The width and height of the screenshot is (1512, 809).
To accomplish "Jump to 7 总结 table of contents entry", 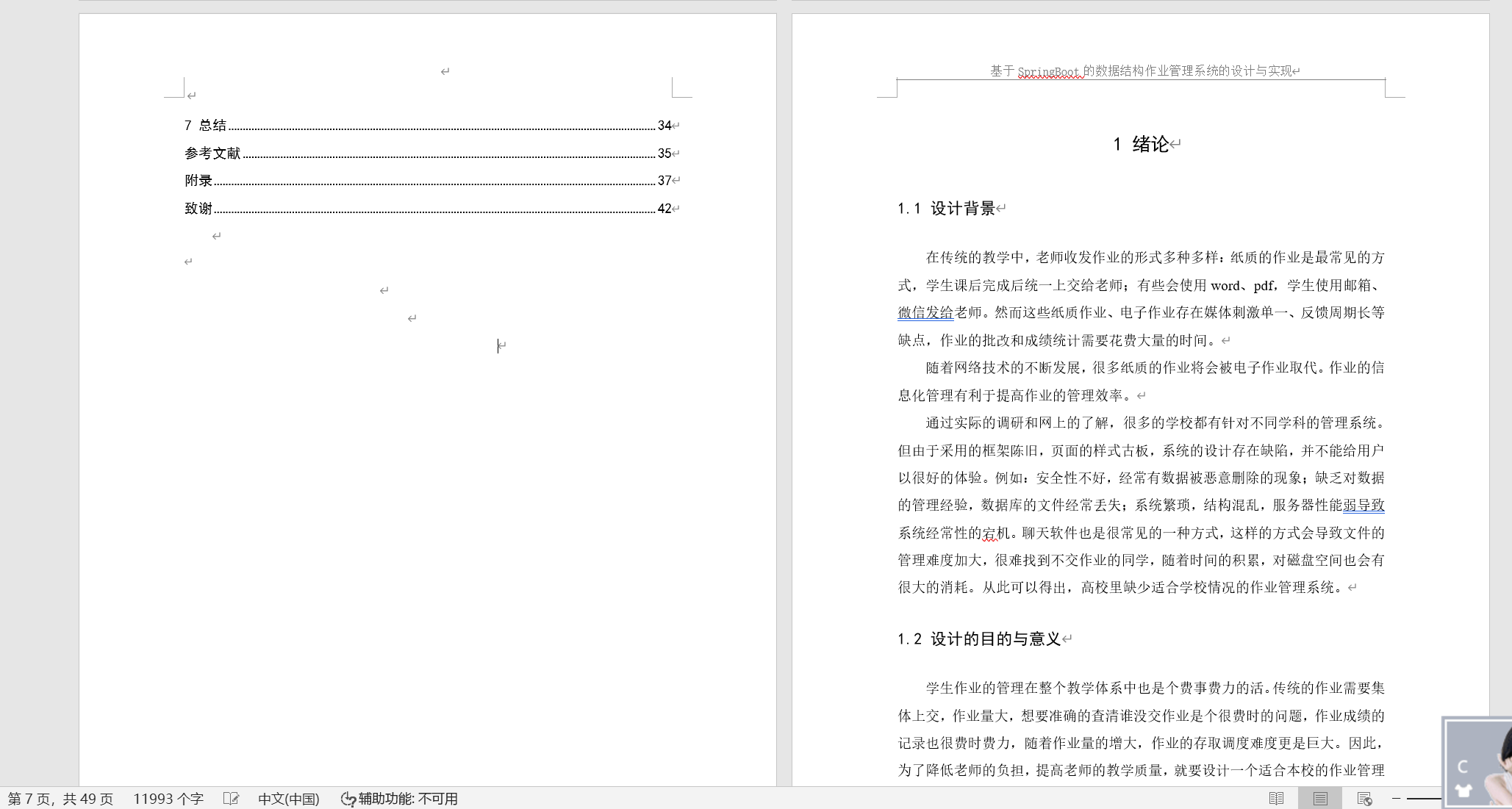I will point(206,126).
